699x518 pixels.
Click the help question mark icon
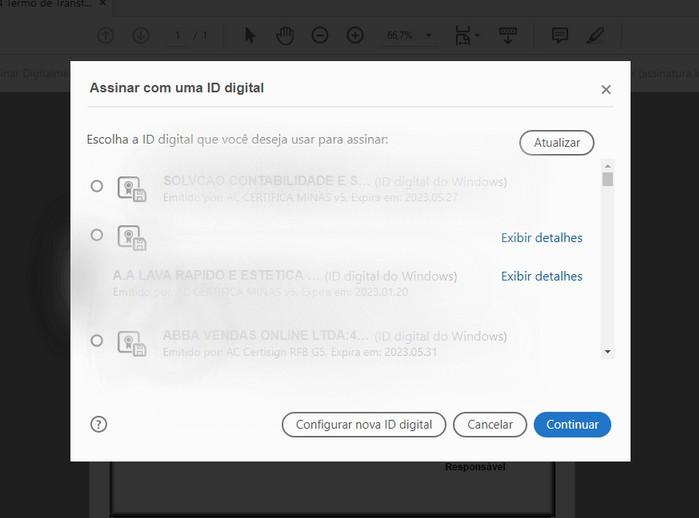98,424
